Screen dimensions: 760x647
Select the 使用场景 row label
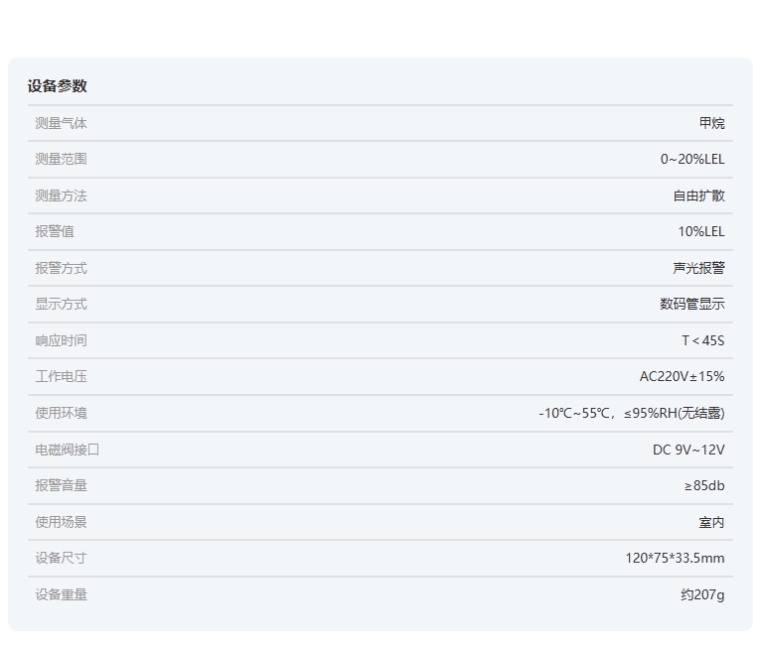tap(61, 521)
